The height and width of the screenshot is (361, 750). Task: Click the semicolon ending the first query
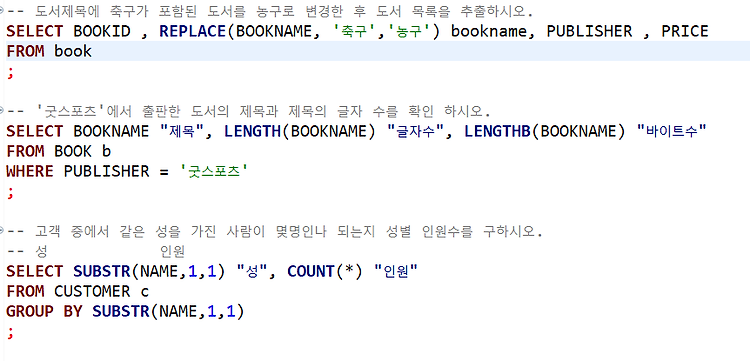[x=11, y=73]
